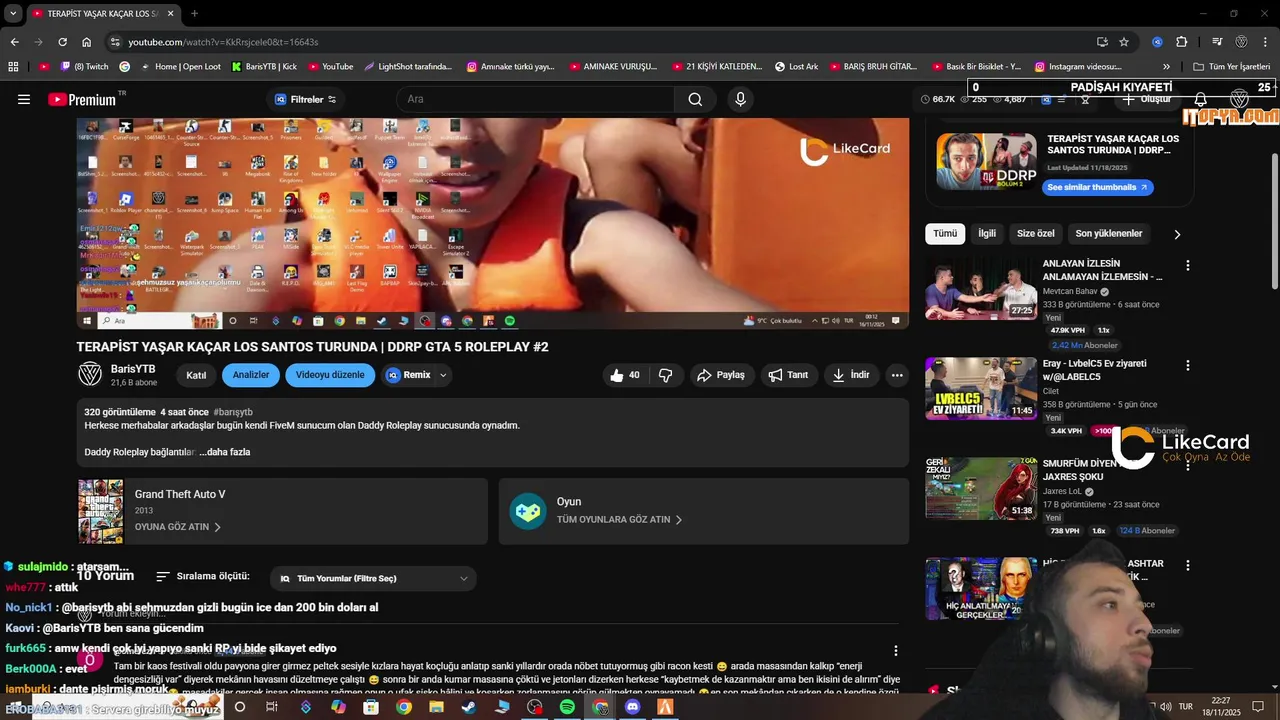This screenshot has width=1280, height=720.
Task: Open SMURFÜM DİYEN video thumbnail
Action: (981, 488)
